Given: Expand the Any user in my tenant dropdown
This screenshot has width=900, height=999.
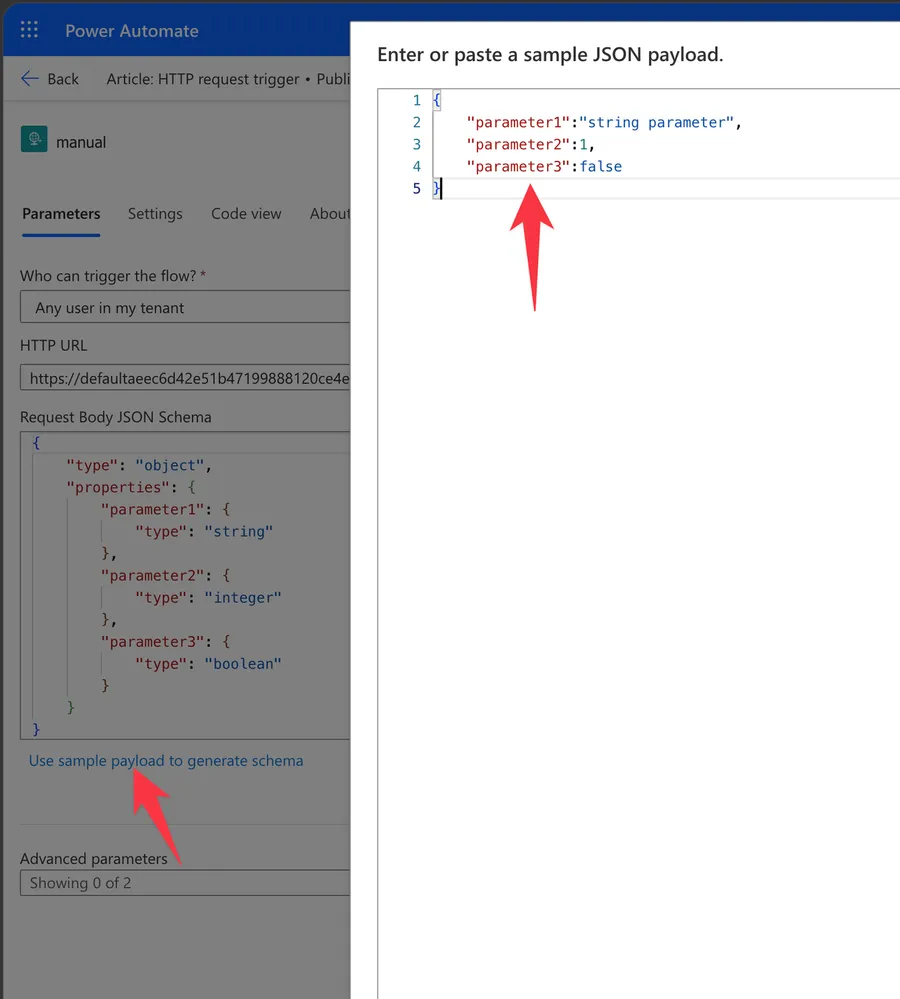Looking at the screenshot, I should pyautogui.click(x=185, y=308).
